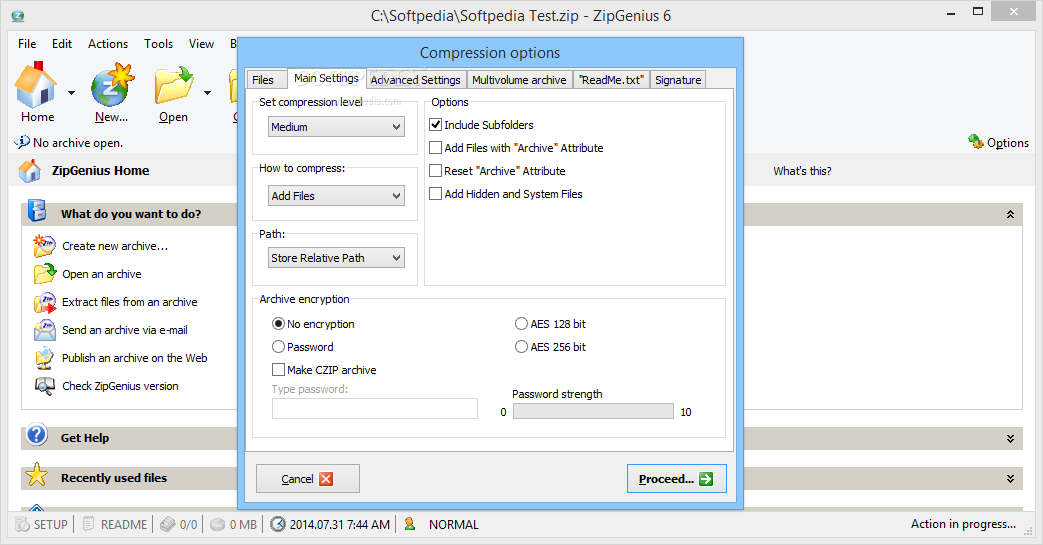Click the Type password input field
This screenshot has height=545, width=1043.
tap(375, 408)
